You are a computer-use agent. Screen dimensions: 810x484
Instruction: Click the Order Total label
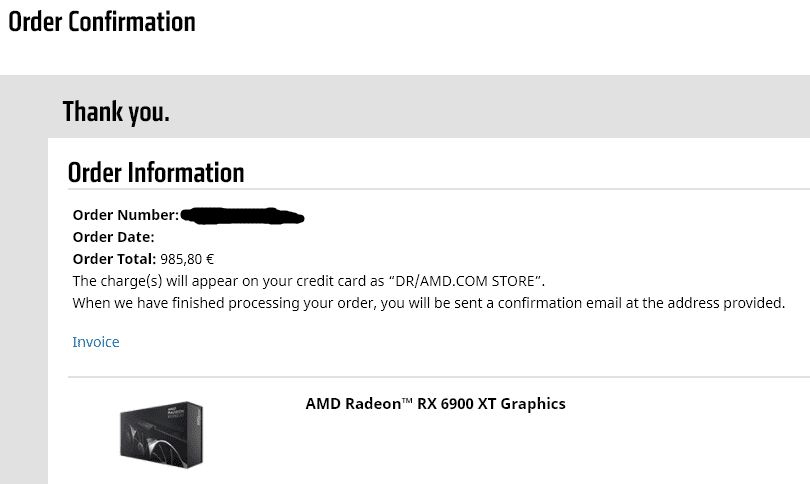pos(114,259)
